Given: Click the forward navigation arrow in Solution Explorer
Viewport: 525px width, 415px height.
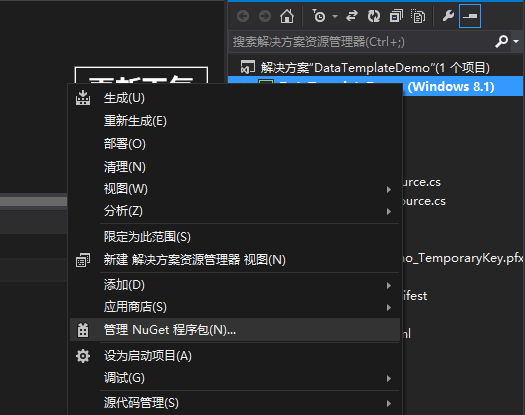Looking at the screenshot, I should 265,16.
